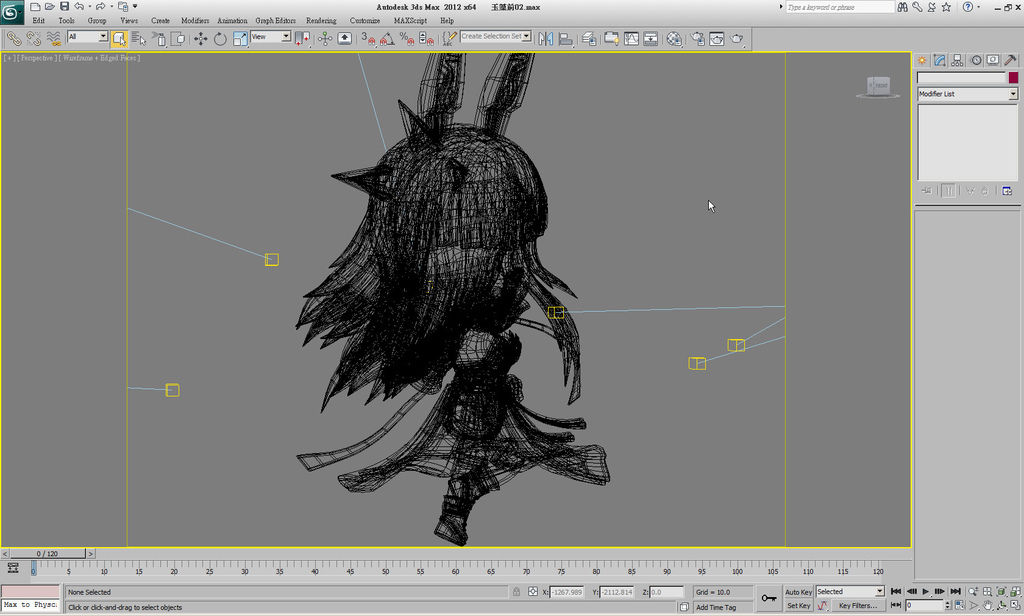Click the time slider showing 0 / 120

point(47,553)
